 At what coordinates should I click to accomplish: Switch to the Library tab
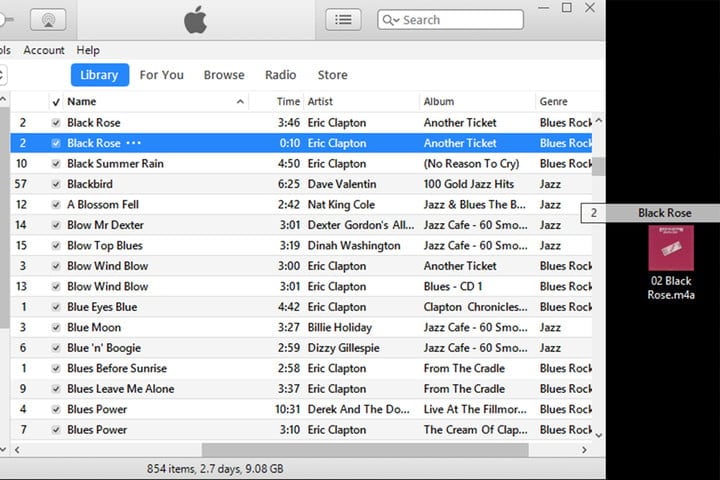100,75
